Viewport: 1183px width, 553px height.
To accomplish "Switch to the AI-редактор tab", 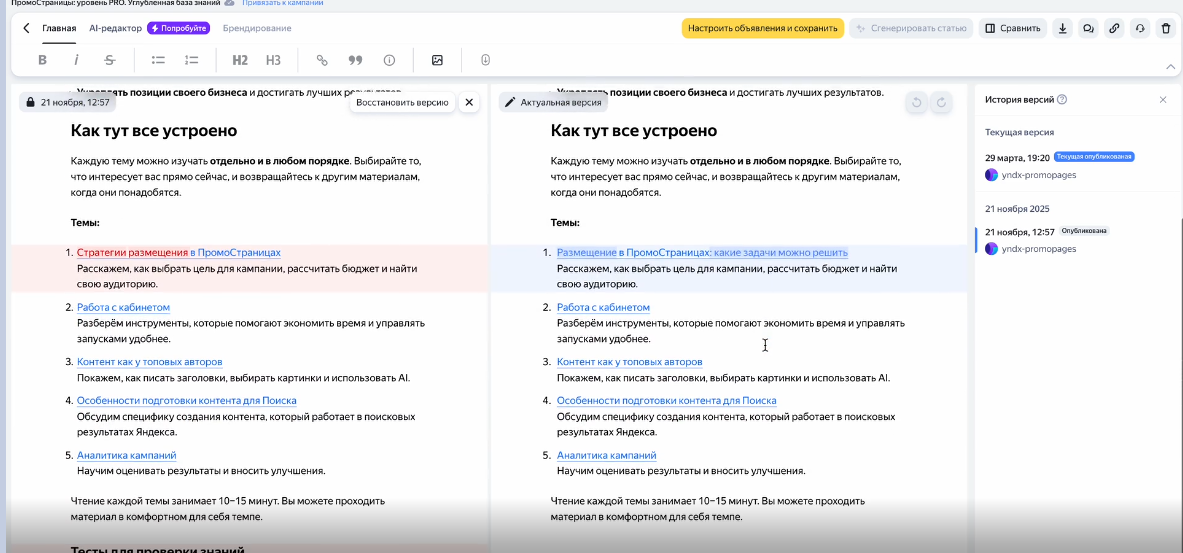I will click(115, 28).
